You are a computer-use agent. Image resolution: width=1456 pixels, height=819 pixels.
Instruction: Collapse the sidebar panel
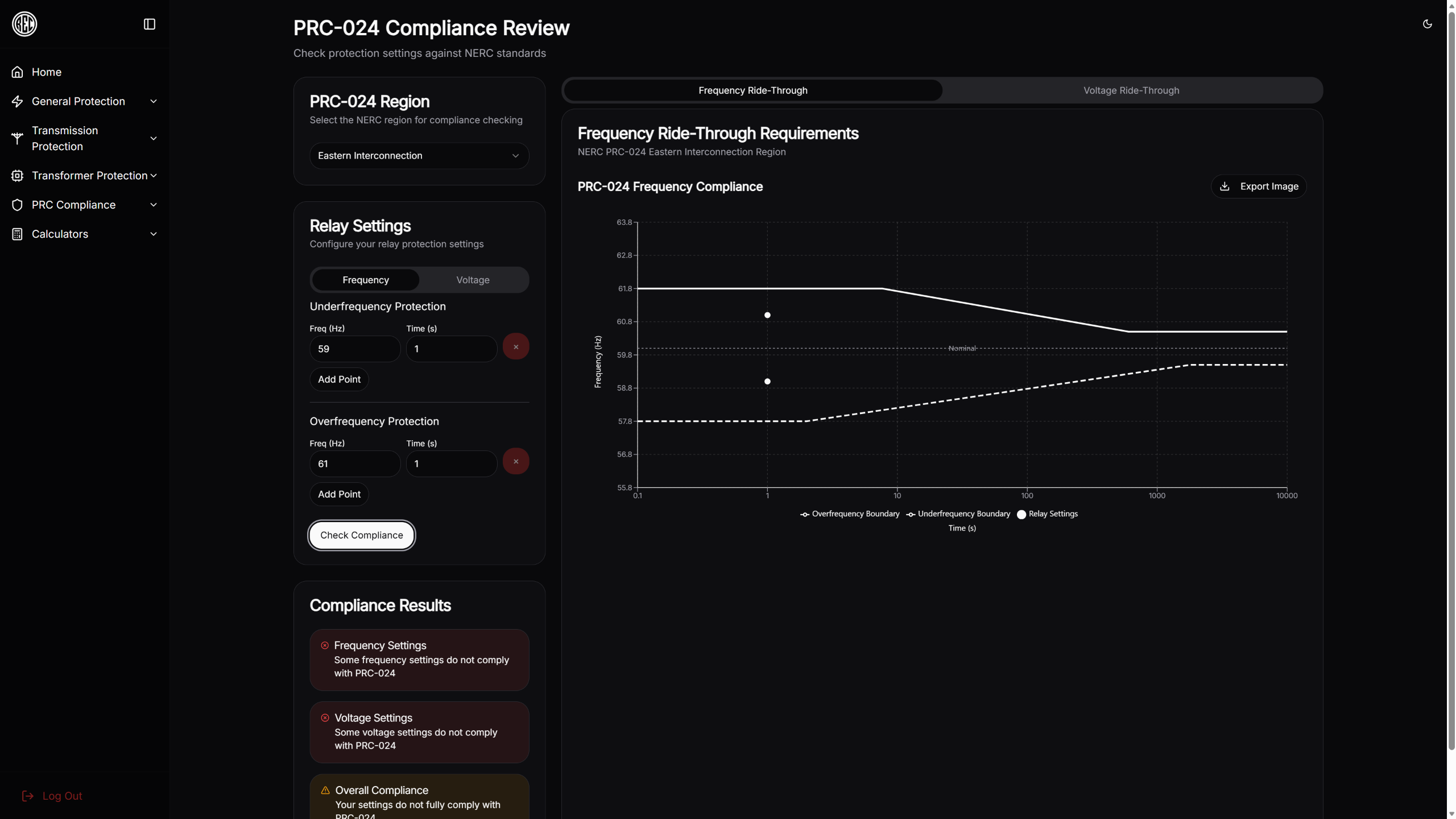[149, 24]
